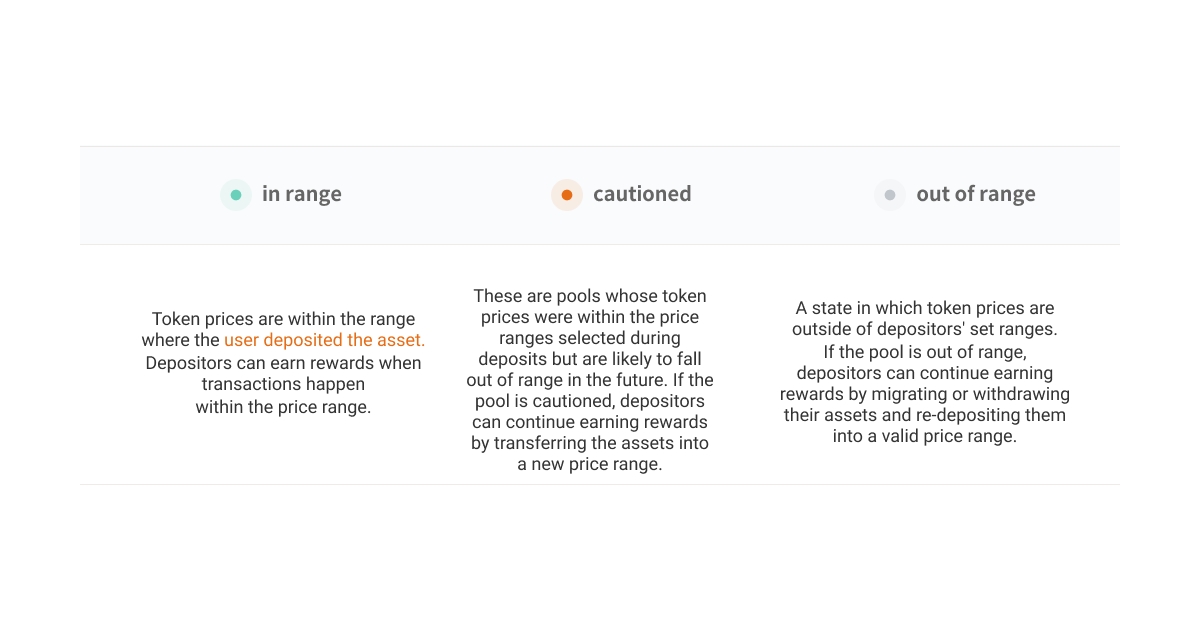
Task: Select the "out of range" heading label
Action: pyautogui.click(x=976, y=195)
